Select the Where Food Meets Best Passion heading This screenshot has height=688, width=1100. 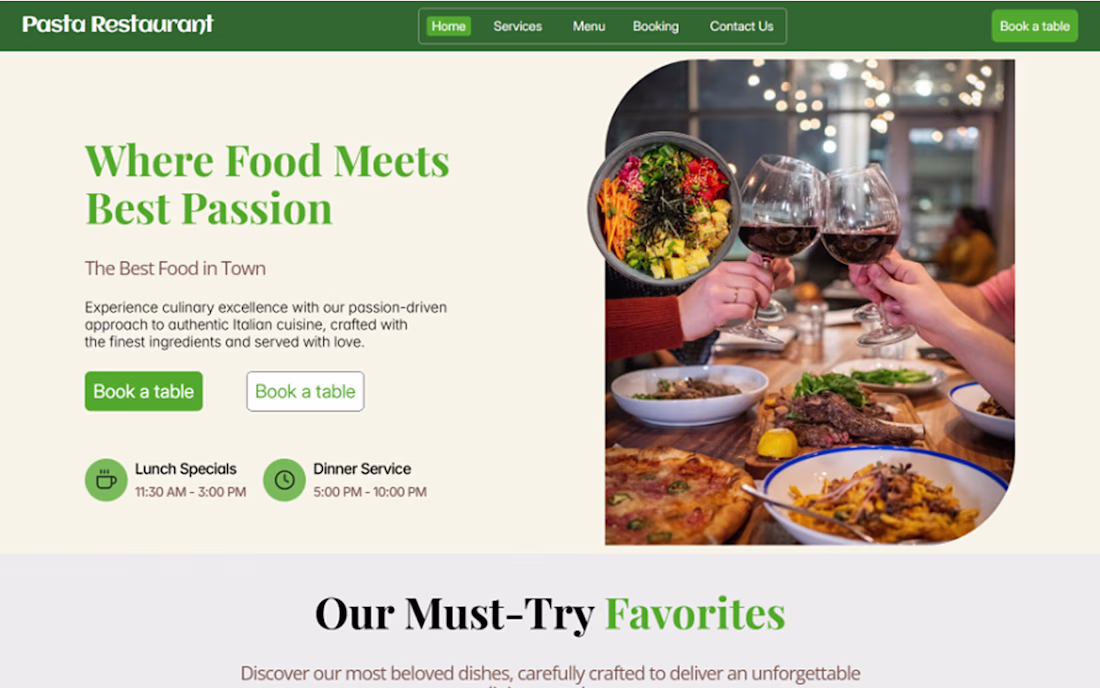(267, 184)
